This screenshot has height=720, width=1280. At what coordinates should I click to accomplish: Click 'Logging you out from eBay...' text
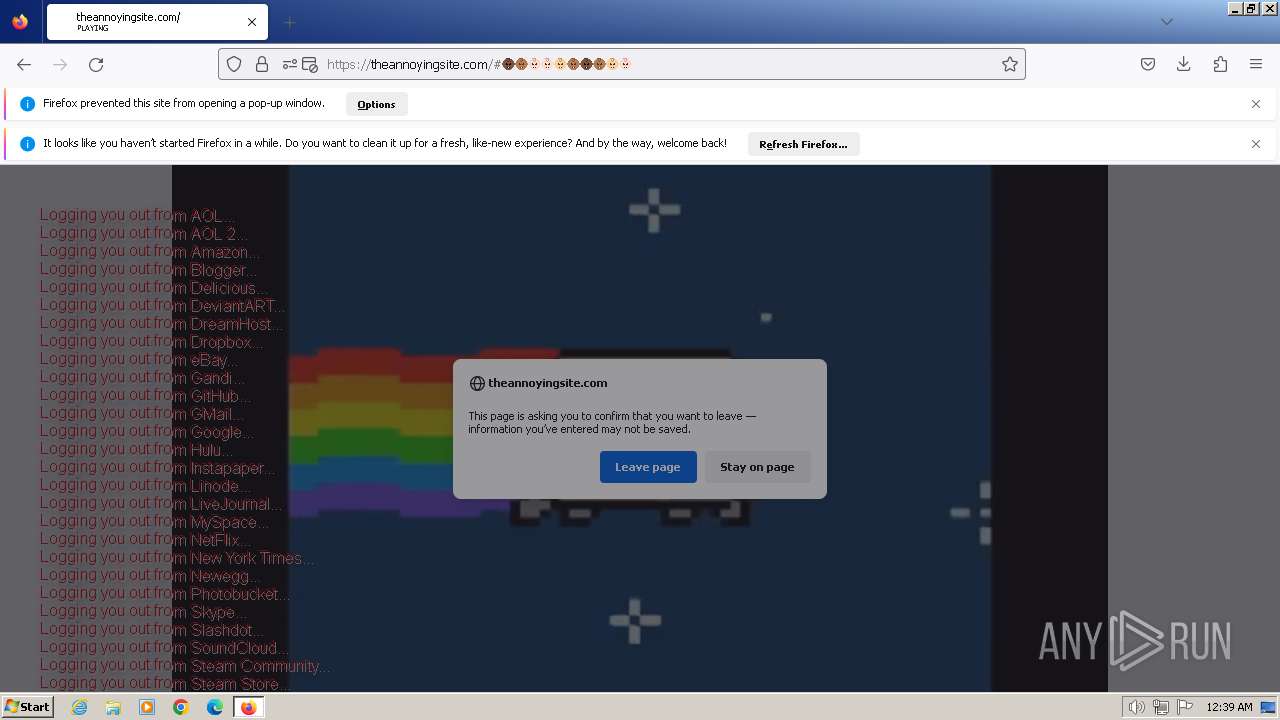pos(139,360)
